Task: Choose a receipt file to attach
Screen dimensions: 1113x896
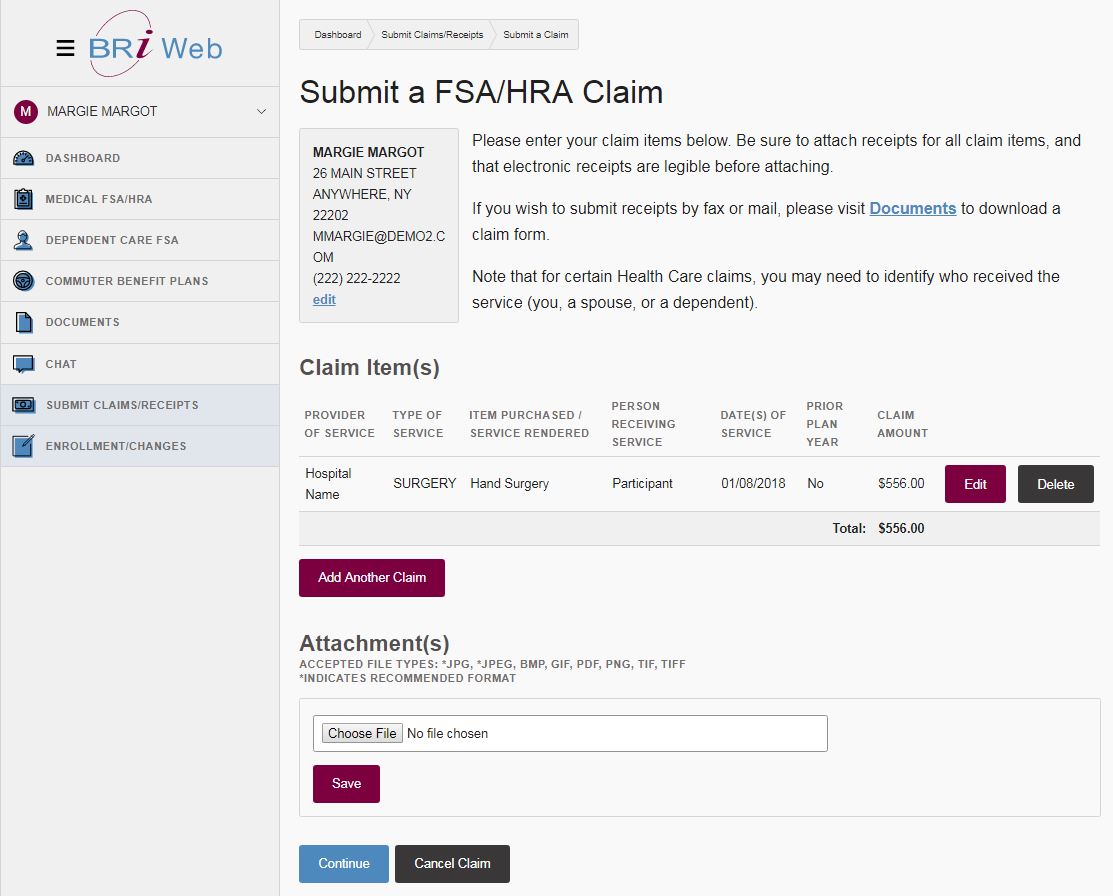Action: (x=361, y=733)
